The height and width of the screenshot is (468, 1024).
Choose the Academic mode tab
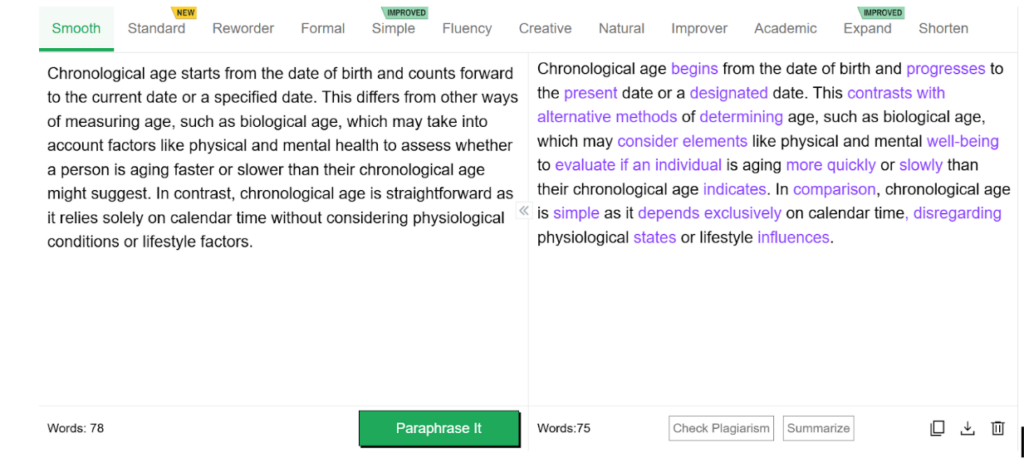click(785, 28)
